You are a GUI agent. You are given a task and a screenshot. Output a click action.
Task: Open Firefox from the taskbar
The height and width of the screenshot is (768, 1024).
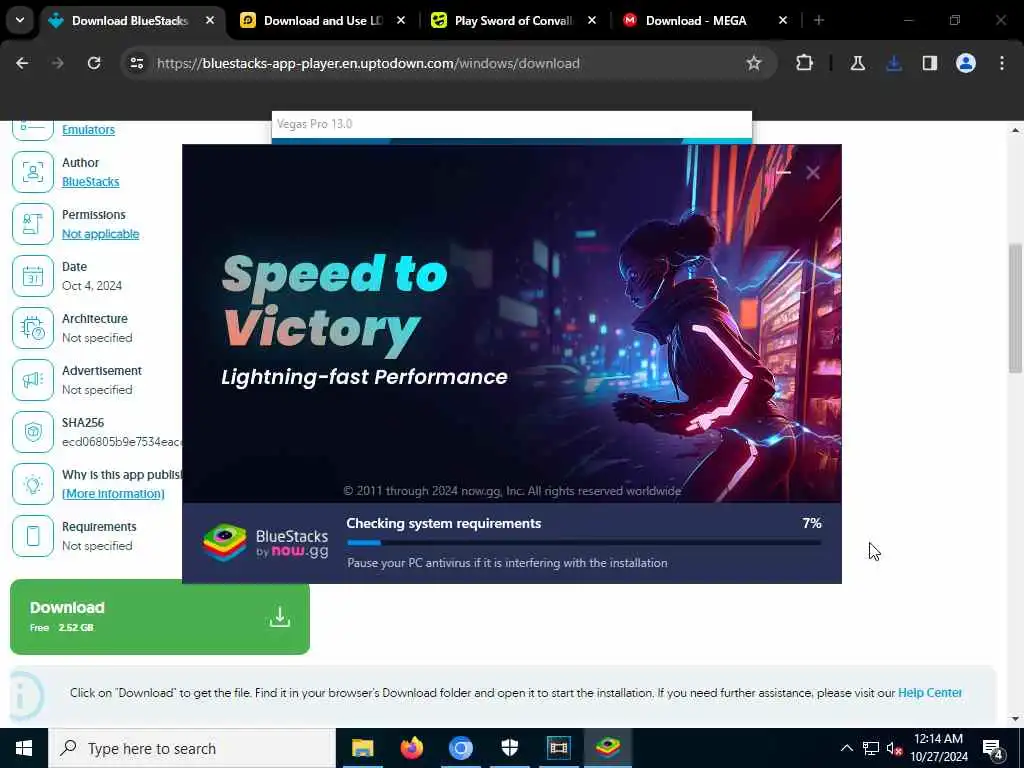411,748
